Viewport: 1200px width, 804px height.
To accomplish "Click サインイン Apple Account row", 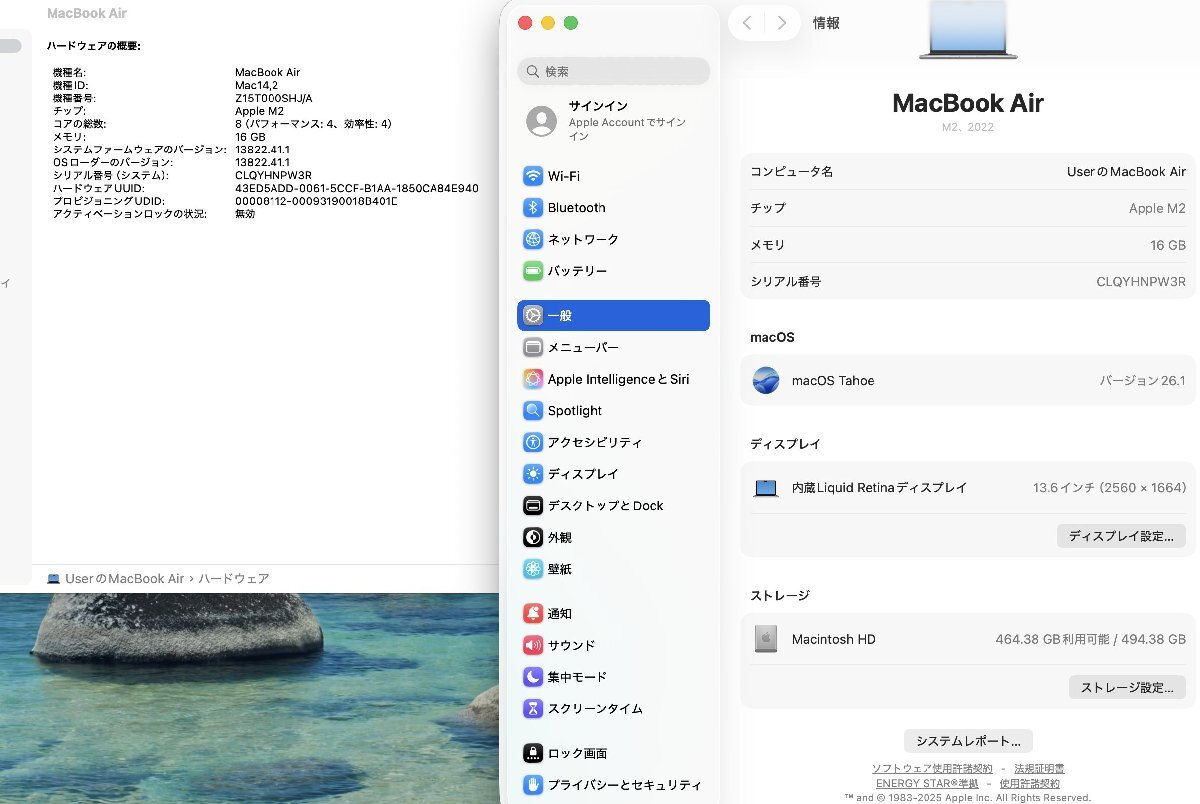I will click(613, 121).
